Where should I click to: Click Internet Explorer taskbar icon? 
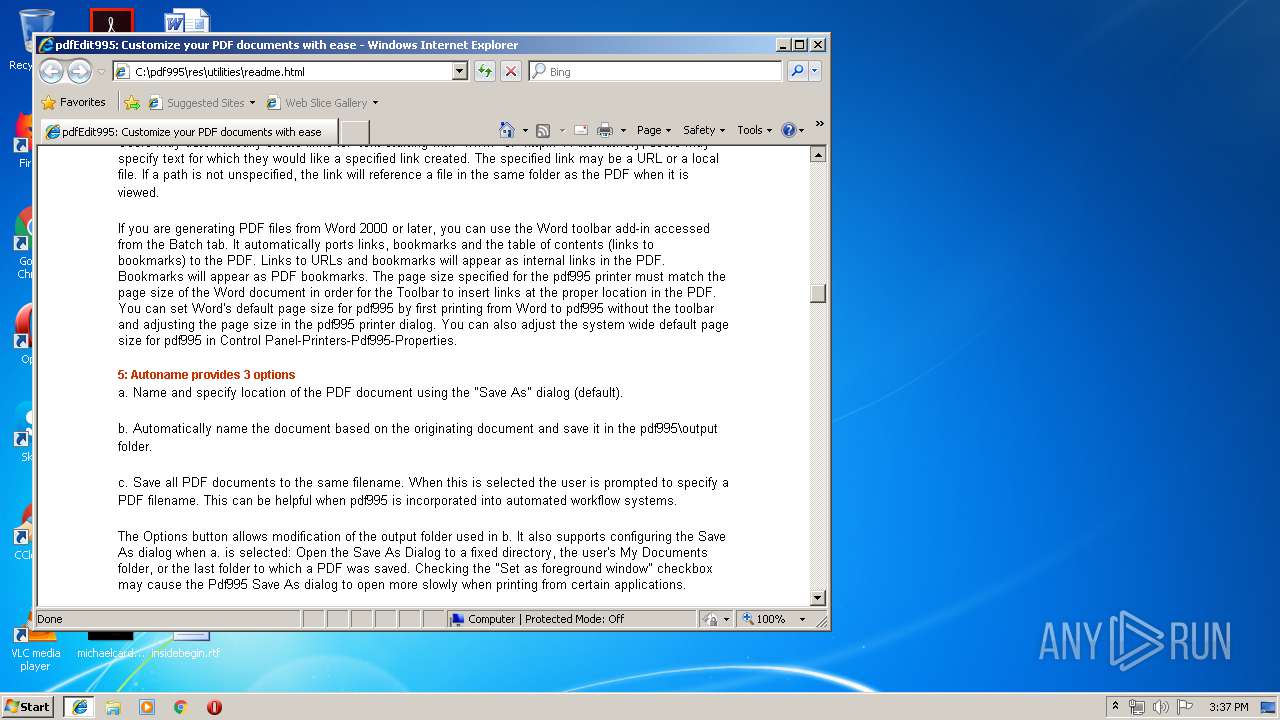point(80,706)
